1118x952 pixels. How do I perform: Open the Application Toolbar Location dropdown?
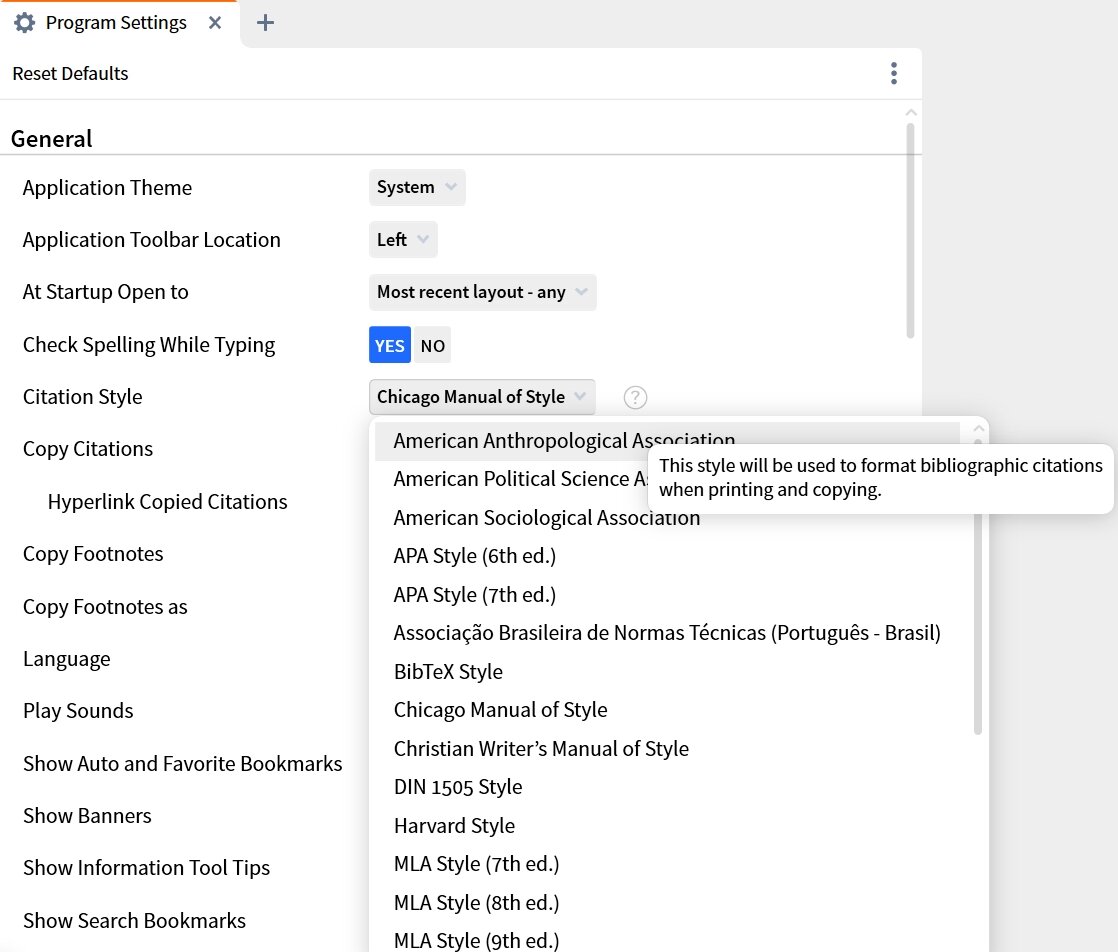(403, 239)
